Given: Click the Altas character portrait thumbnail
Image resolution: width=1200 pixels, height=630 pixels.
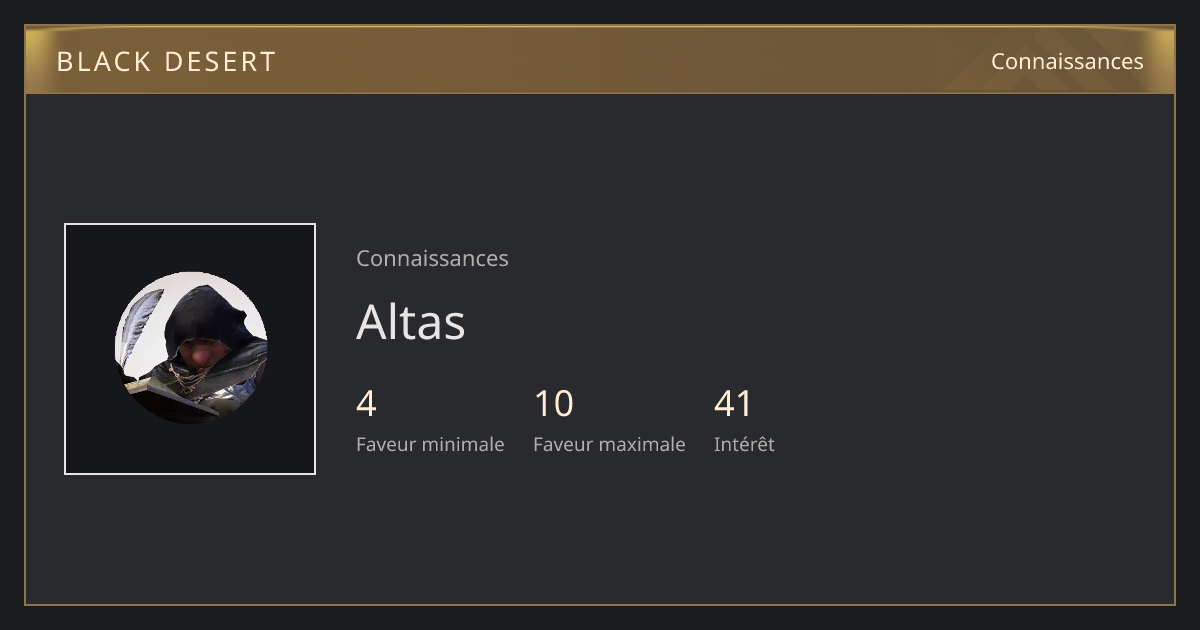Looking at the screenshot, I should pyautogui.click(x=190, y=349).
